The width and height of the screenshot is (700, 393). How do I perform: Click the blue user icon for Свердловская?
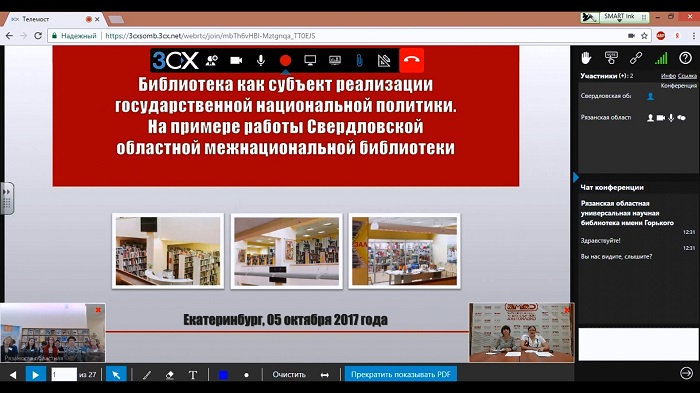pyautogui.click(x=650, y=96)
